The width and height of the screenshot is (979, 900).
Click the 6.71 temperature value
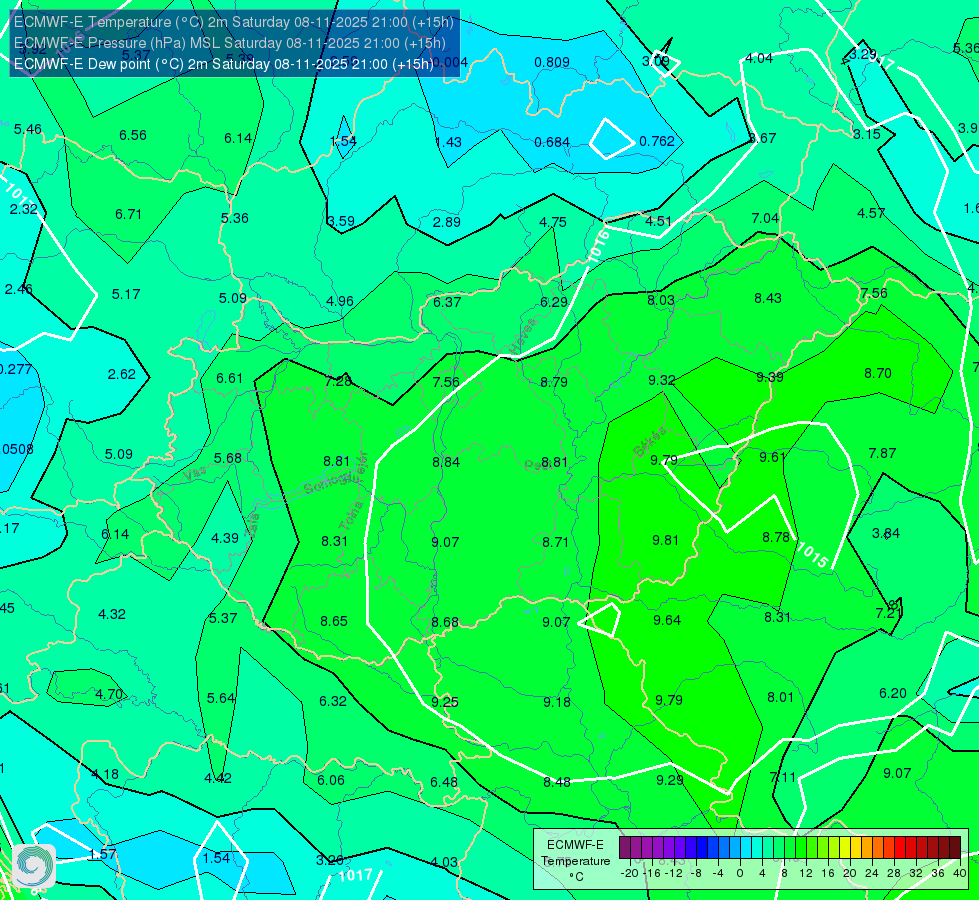[x=129, y=214]
